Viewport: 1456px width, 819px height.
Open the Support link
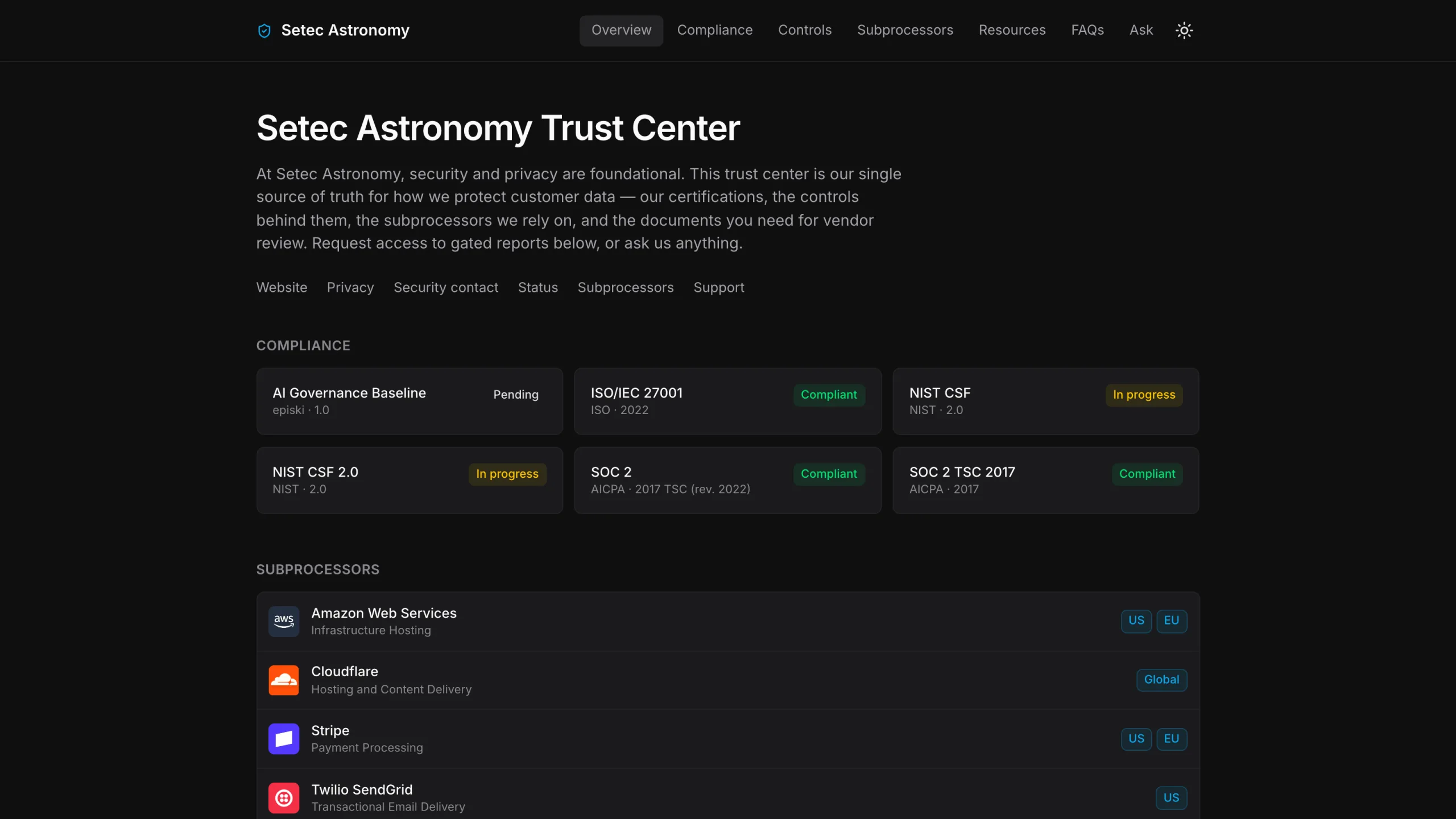[719, 288]
